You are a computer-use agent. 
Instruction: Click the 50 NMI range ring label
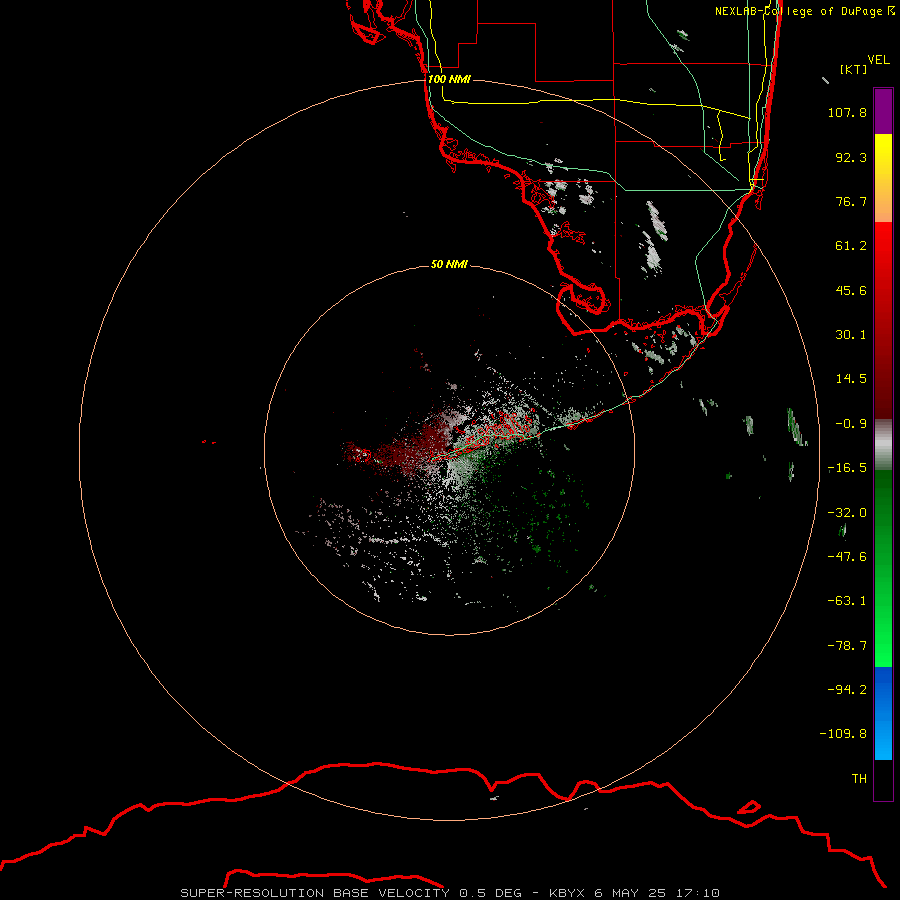(x=449, y=264)
